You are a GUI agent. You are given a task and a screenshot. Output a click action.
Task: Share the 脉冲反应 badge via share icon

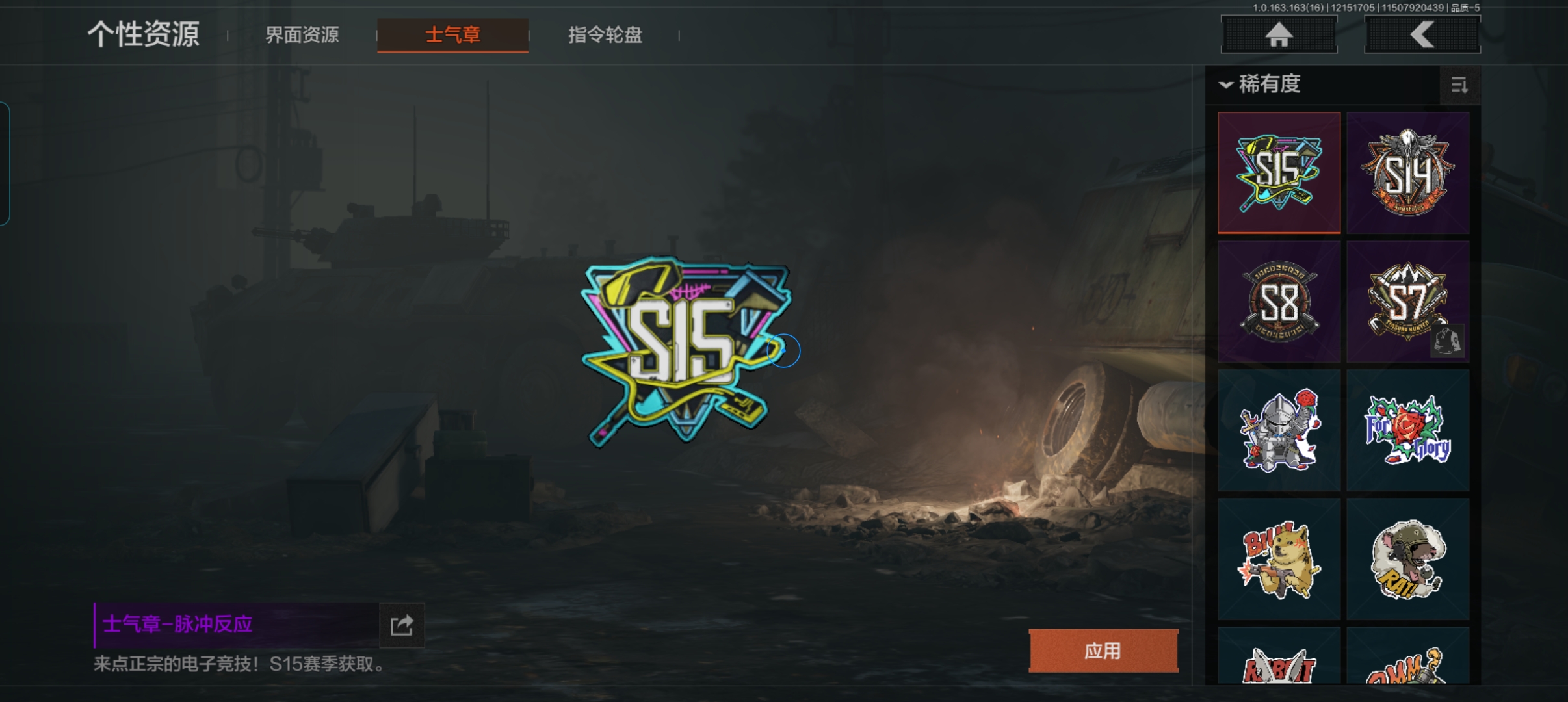tap(402, 625)
